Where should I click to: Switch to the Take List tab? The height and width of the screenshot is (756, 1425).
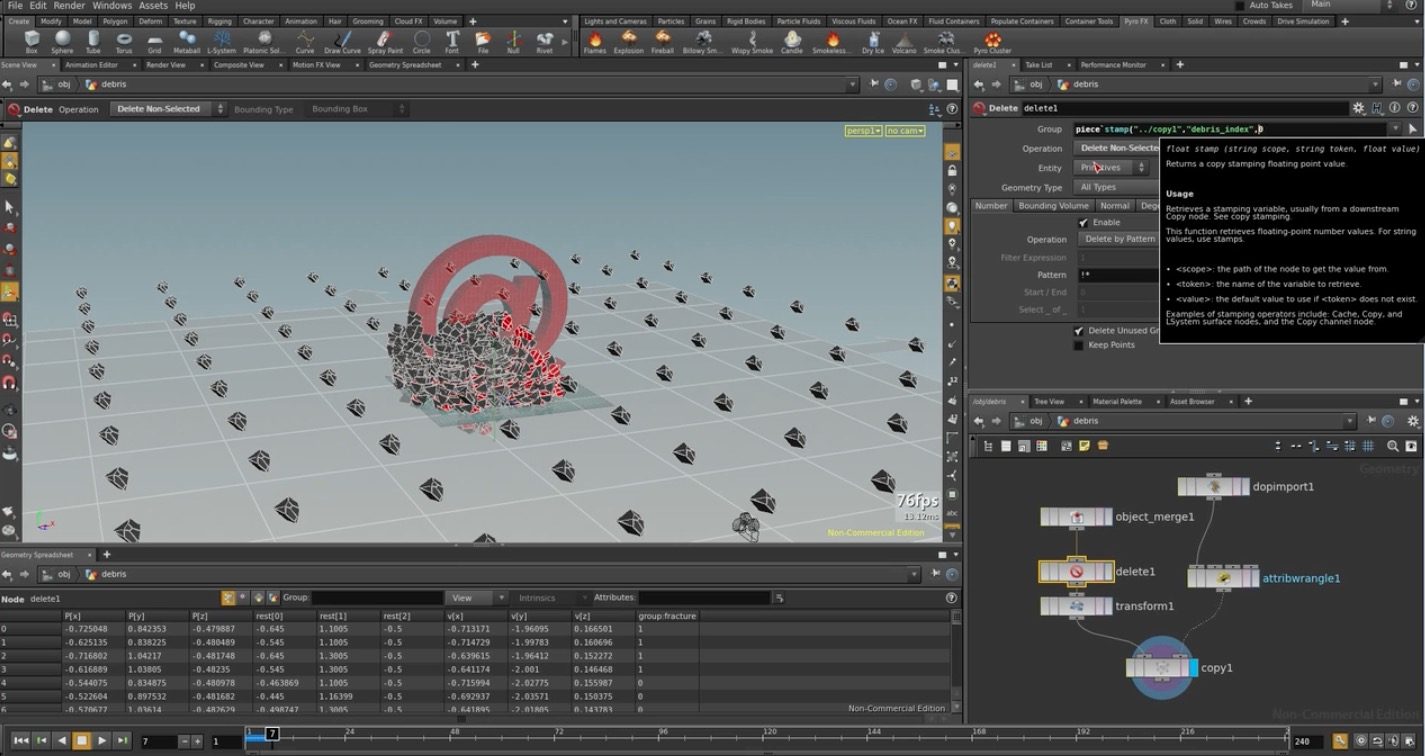1039,65
